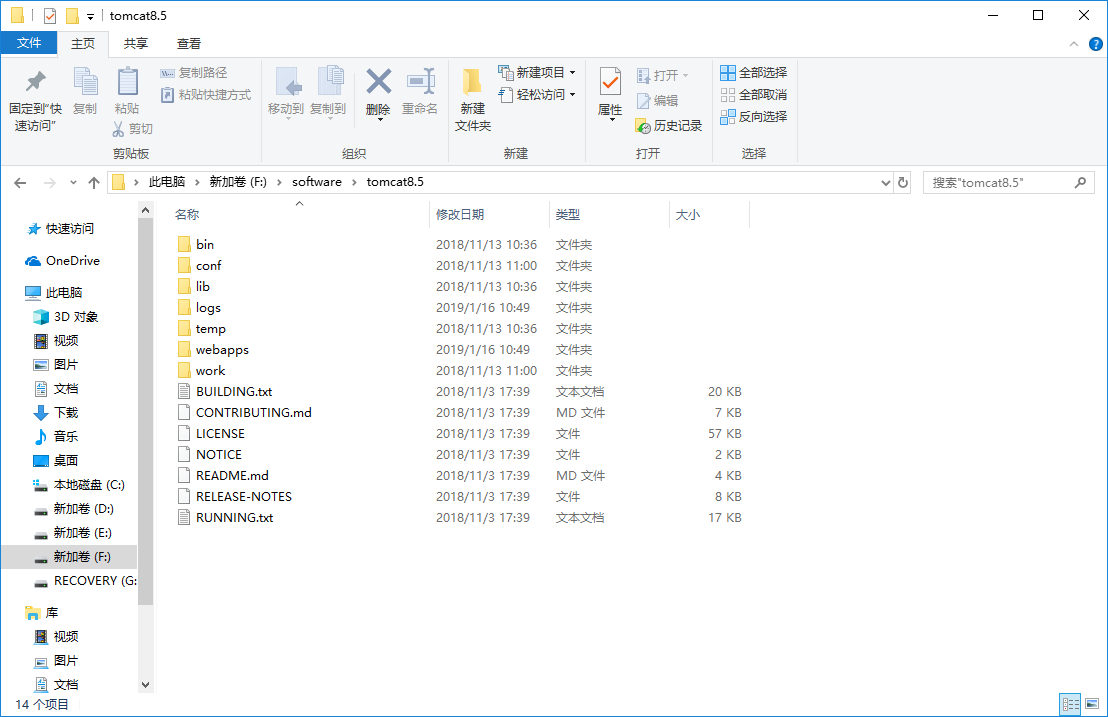Screen dimensions: 1108x717
Task: Select RUNNING.txt file
Action: [x=225, y=518]
